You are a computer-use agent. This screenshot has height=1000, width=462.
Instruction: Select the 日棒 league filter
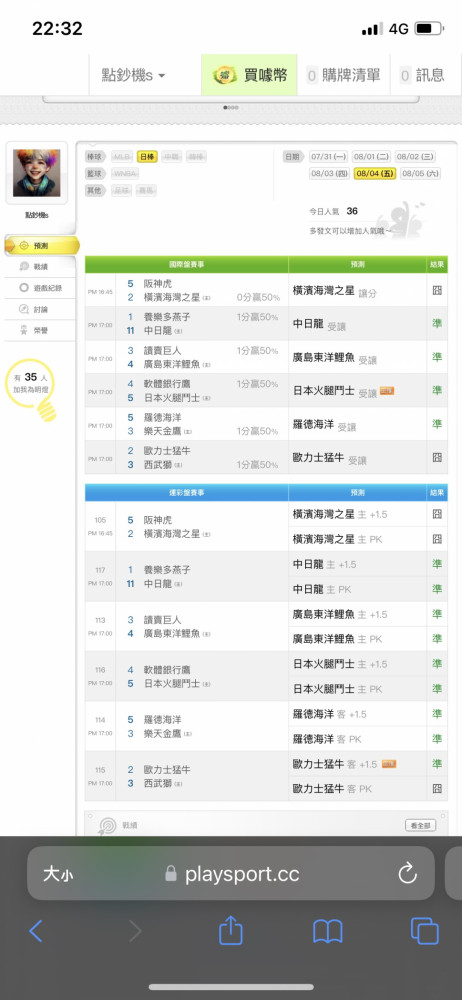tap(147, 156)
